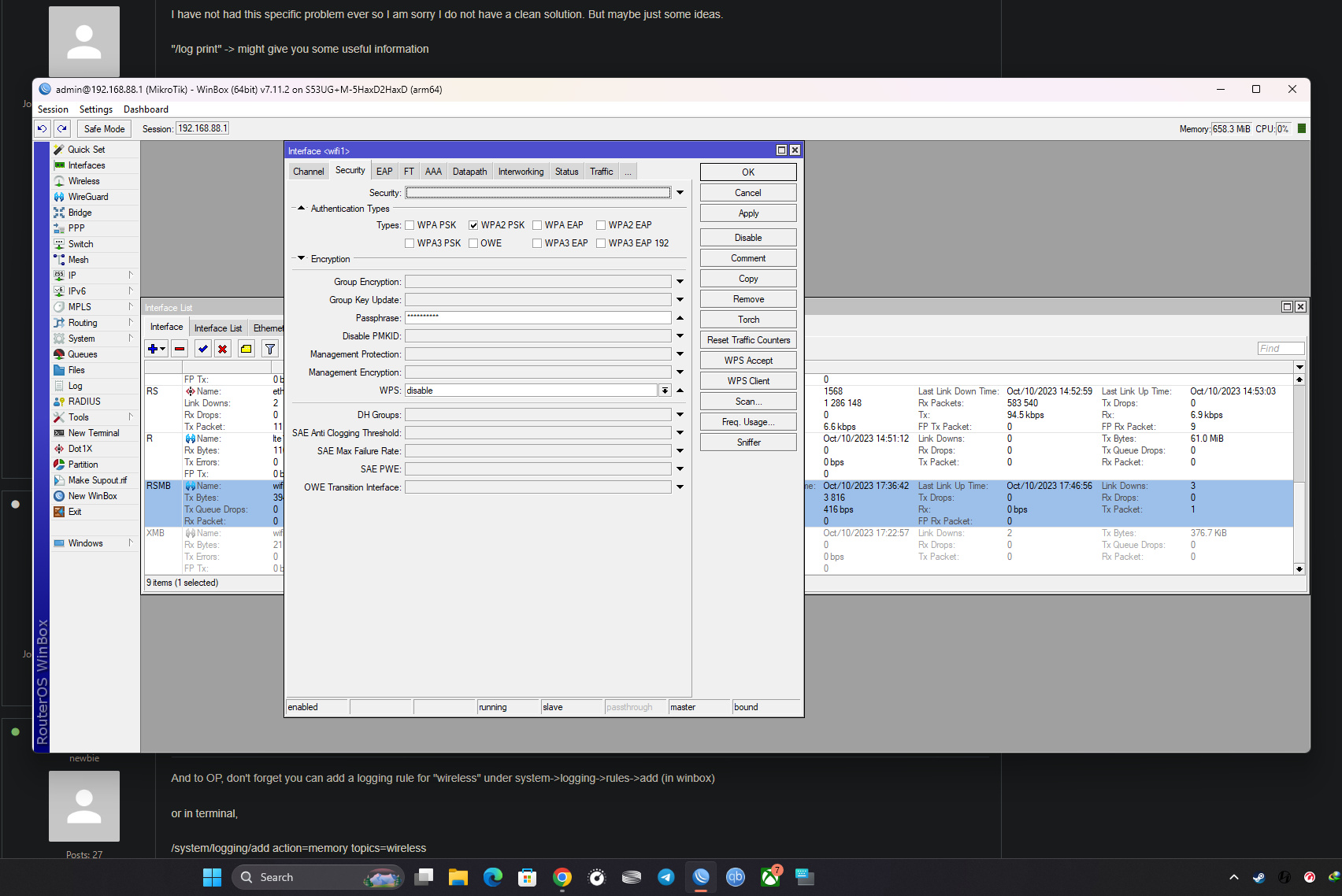Click Exit in sidebar
1342x896 pixels.
(x=75, y=512)
